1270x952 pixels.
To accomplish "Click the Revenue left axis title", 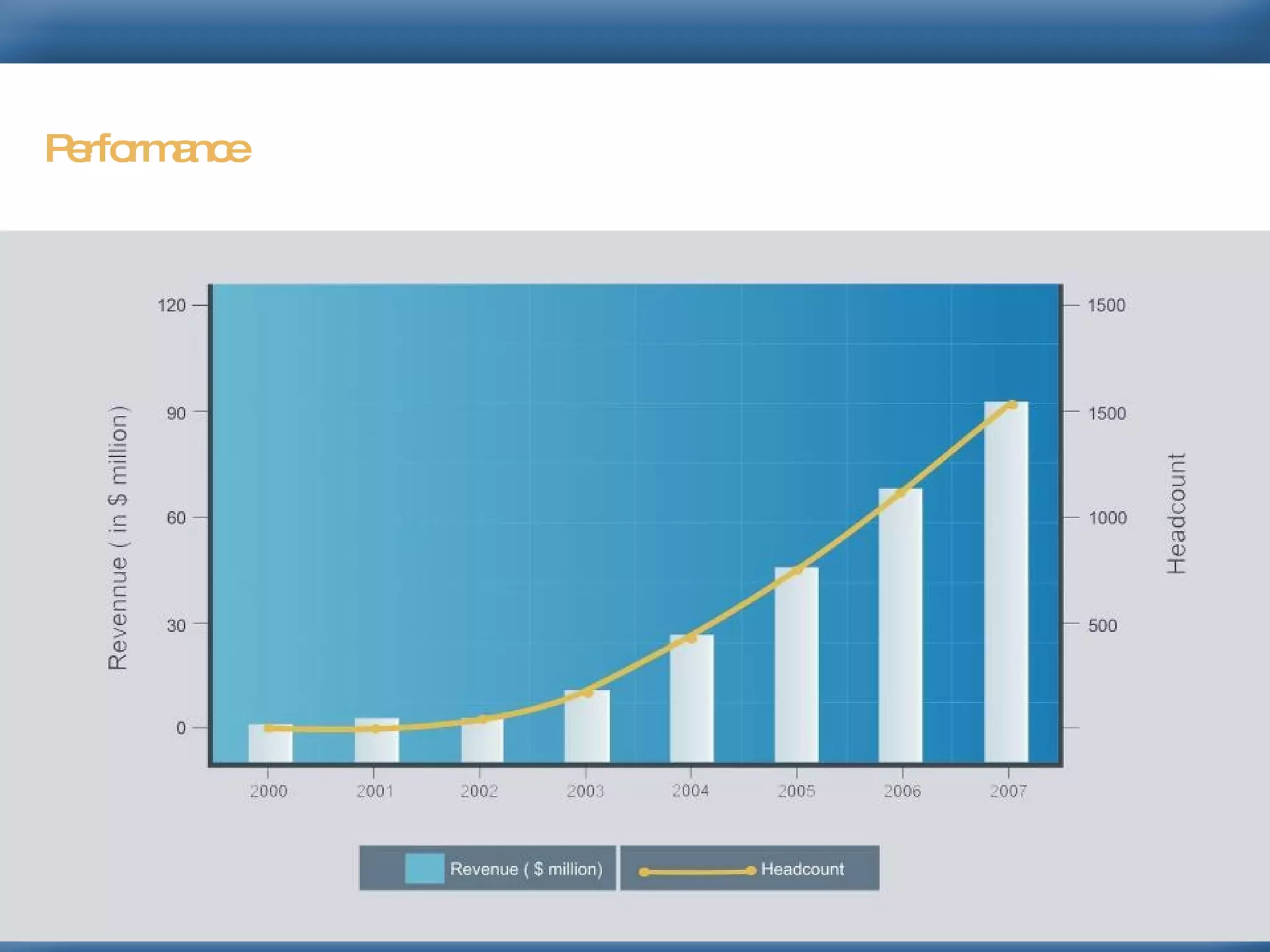I will (x=118, y=537).
